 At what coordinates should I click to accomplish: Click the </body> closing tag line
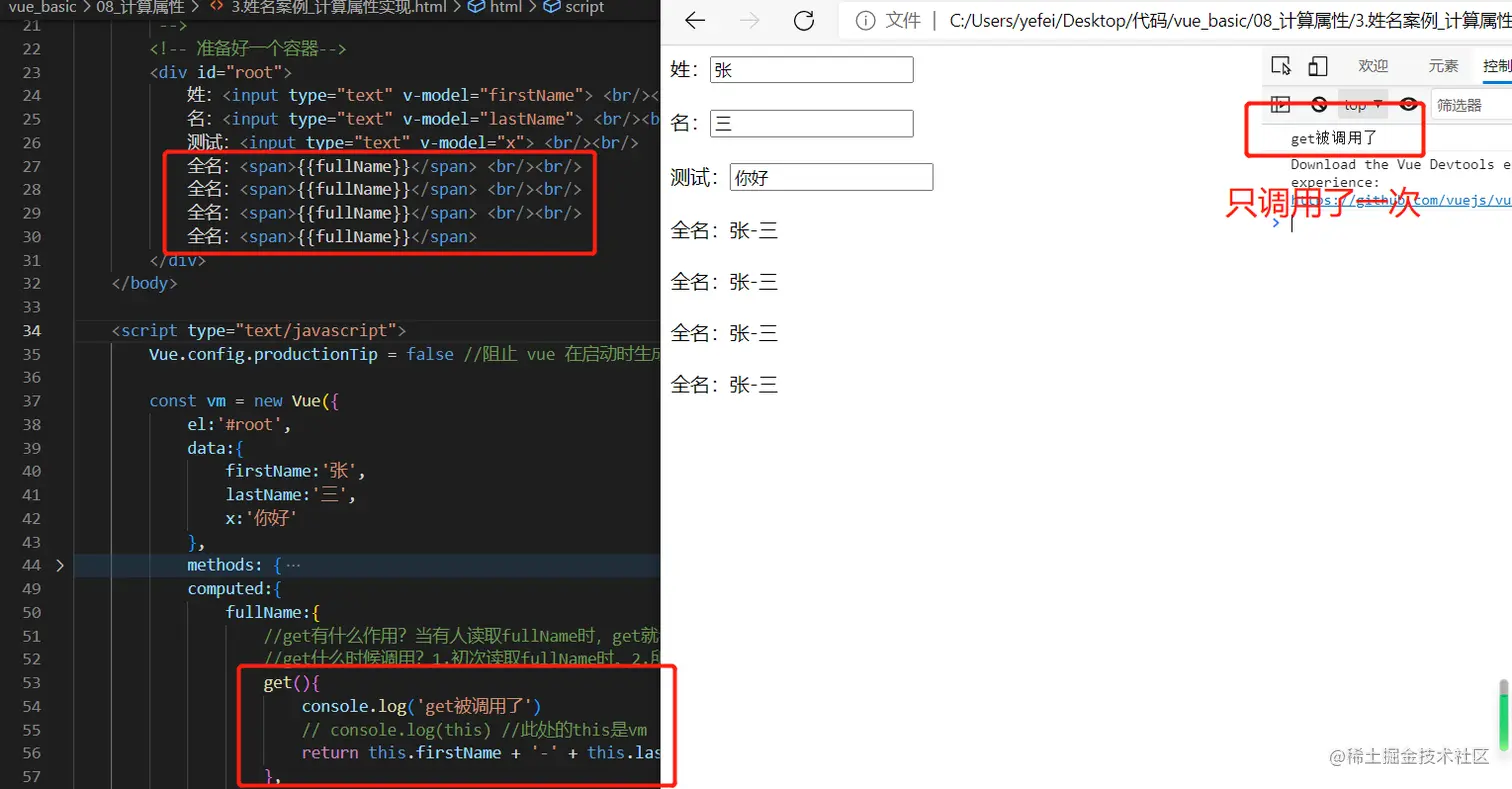coord(144,284)
